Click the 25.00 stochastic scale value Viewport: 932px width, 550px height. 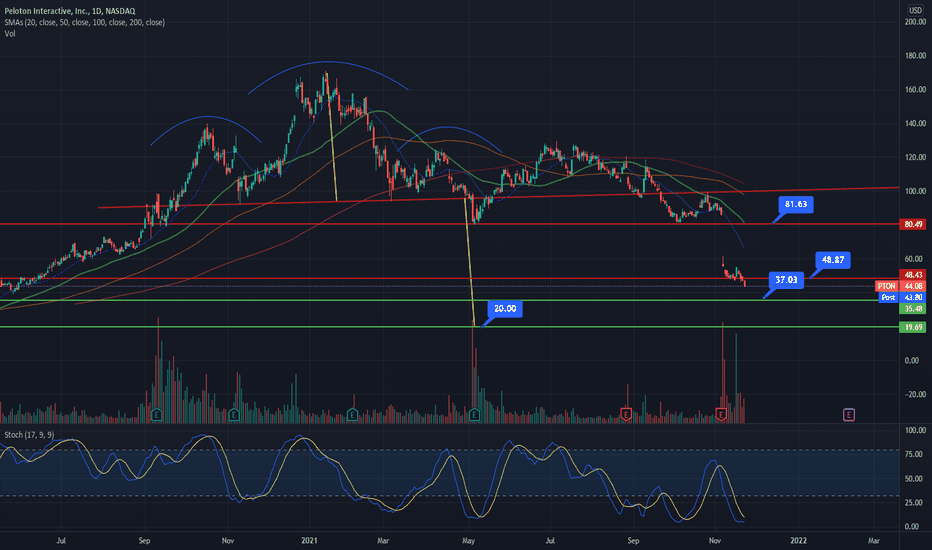pos(915,502)
